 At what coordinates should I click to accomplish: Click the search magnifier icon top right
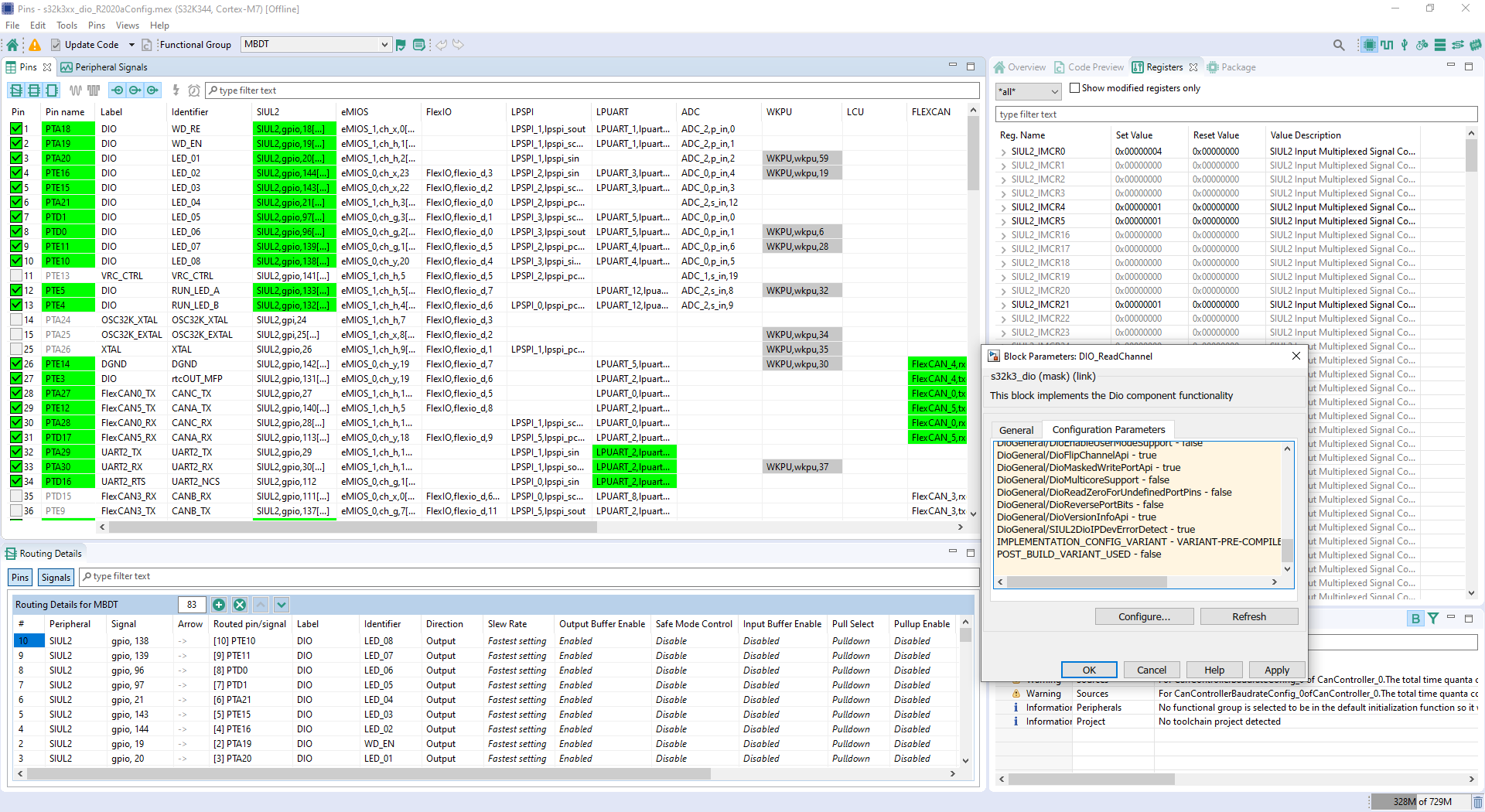pos(1339,44)
